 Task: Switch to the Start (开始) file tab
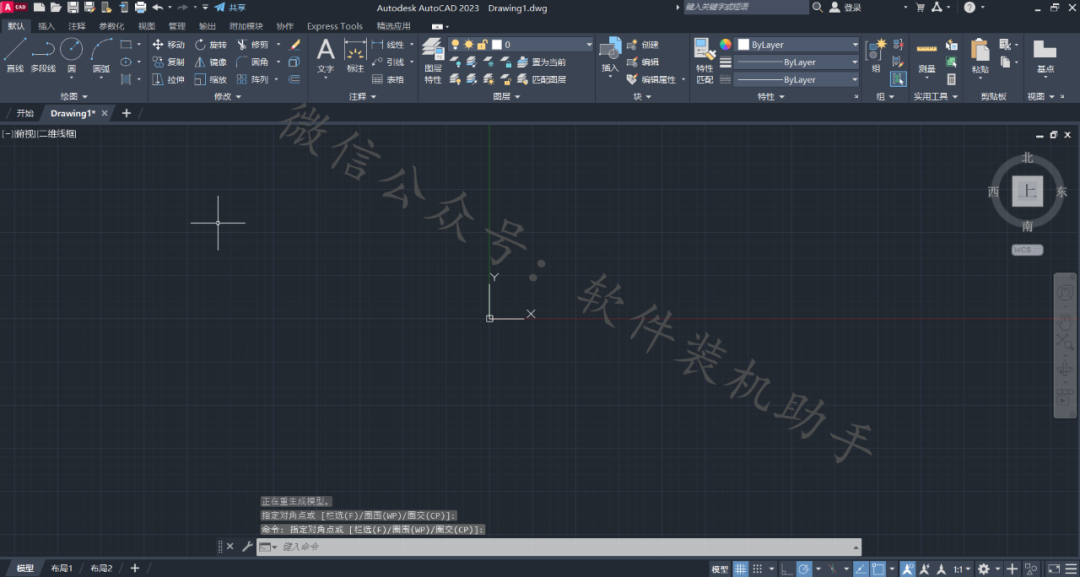[x=25, y=113]
